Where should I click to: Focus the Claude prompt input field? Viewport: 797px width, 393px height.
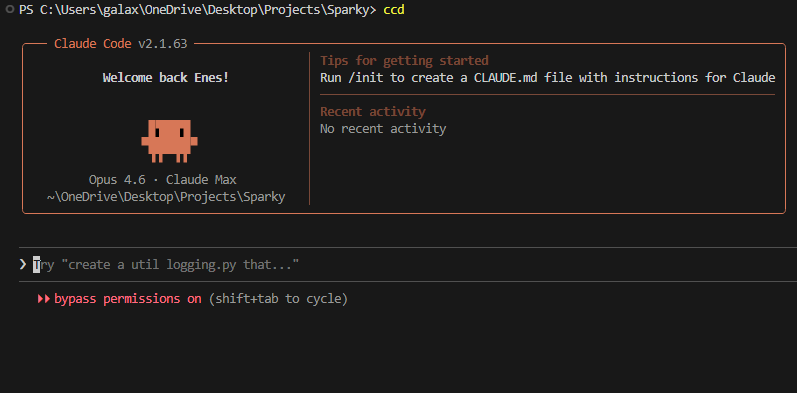[x=408, y=264]
